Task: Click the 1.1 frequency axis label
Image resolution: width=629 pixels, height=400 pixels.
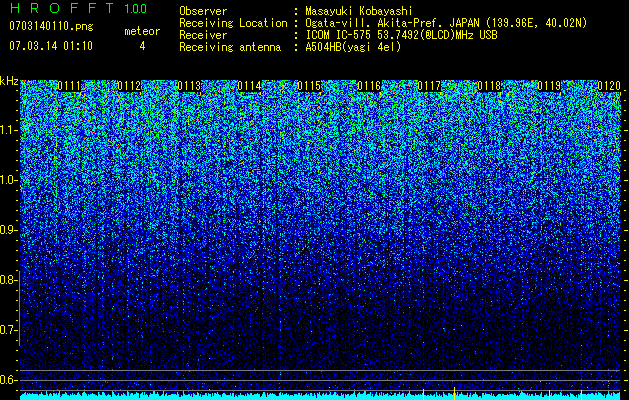Action: [x=8, y=130]
